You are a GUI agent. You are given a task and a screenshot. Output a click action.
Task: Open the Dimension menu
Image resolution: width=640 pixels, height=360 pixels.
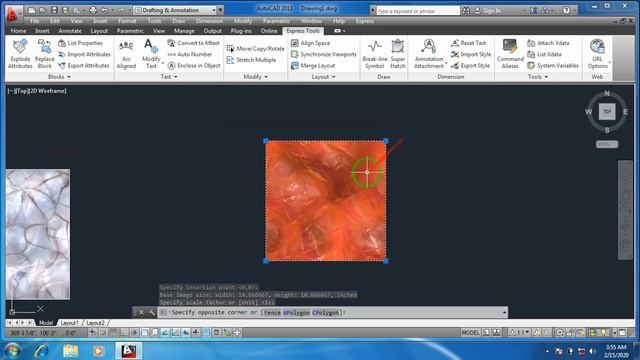click(209, 21)
